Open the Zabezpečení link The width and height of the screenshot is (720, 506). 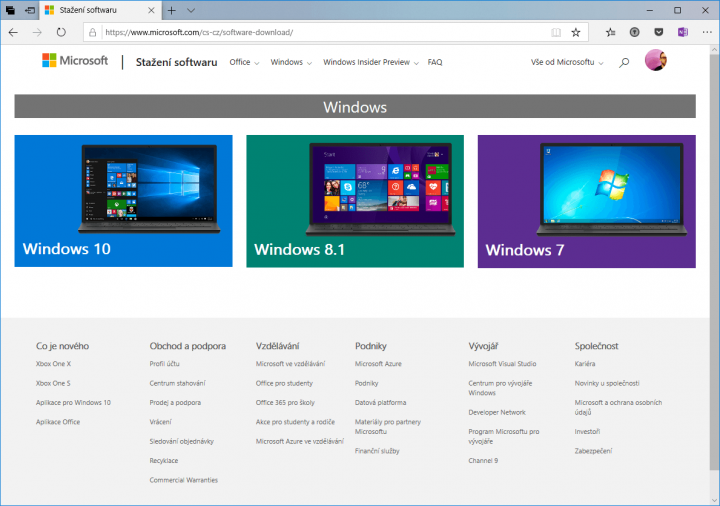(593, 451)
